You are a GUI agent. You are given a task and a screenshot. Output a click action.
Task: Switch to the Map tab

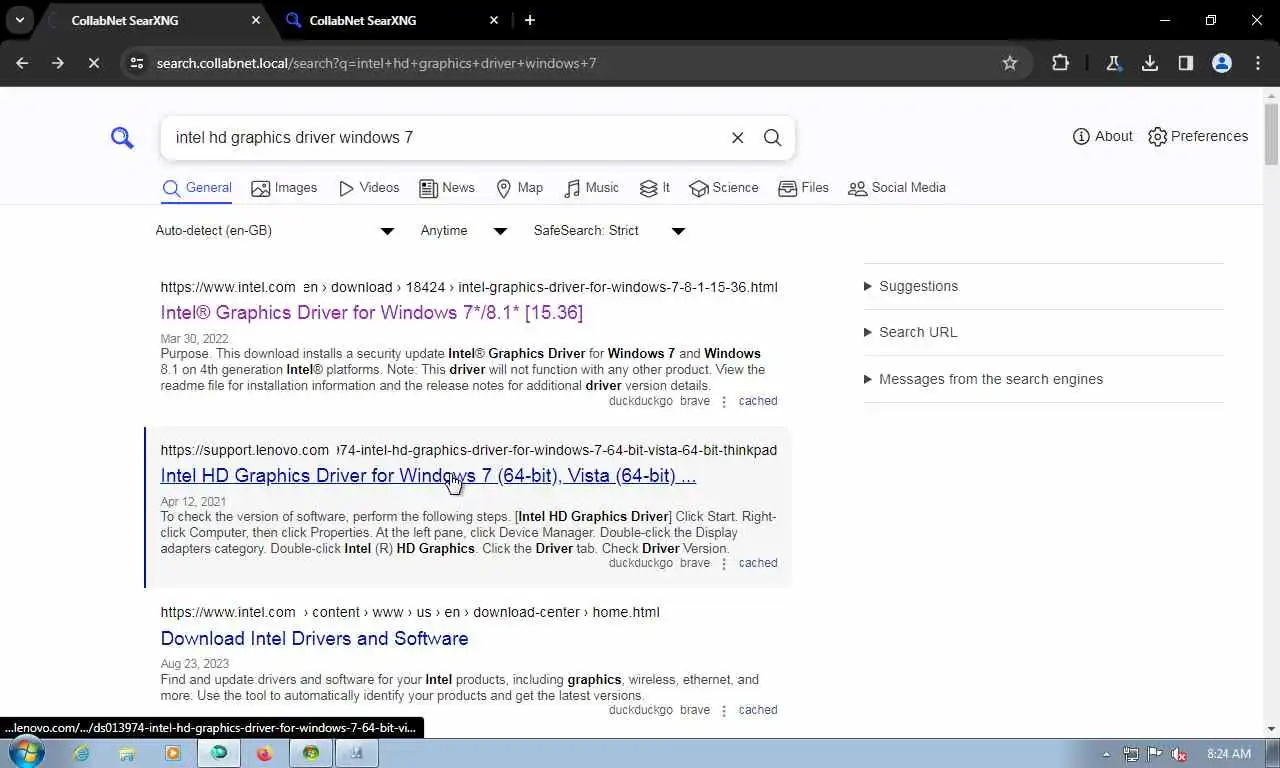520,188
